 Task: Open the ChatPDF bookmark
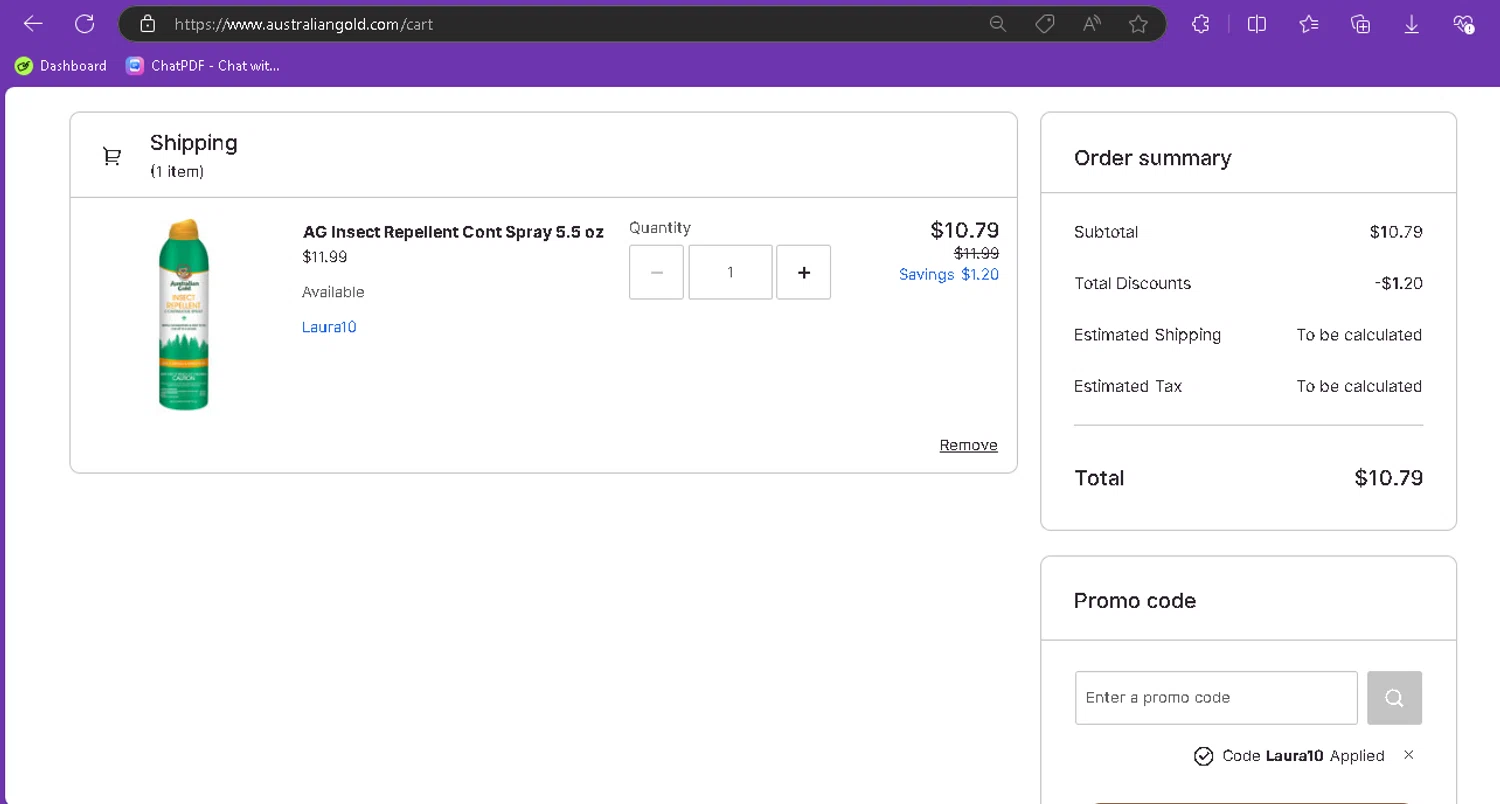(203, 66)
